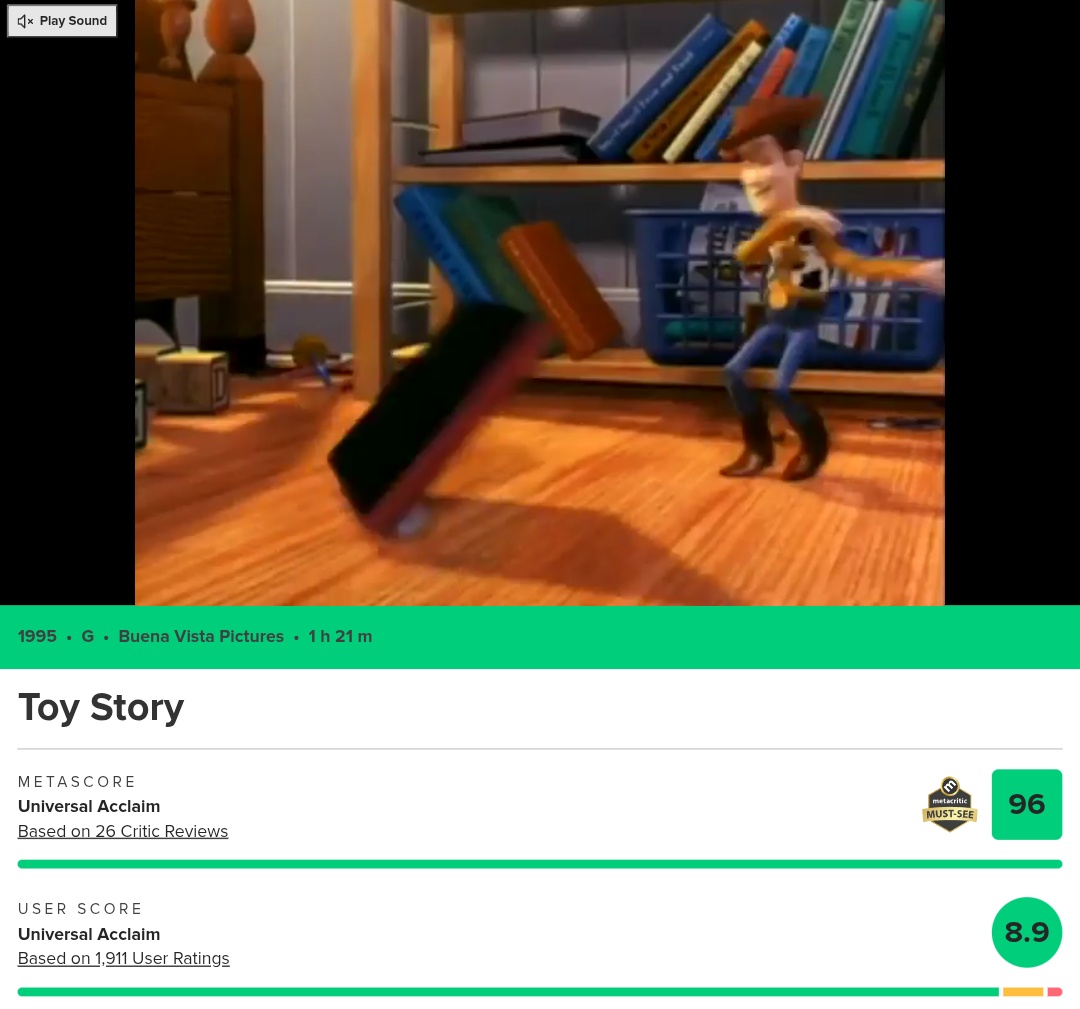Click green positive segment of user score bar

(508, 992)
